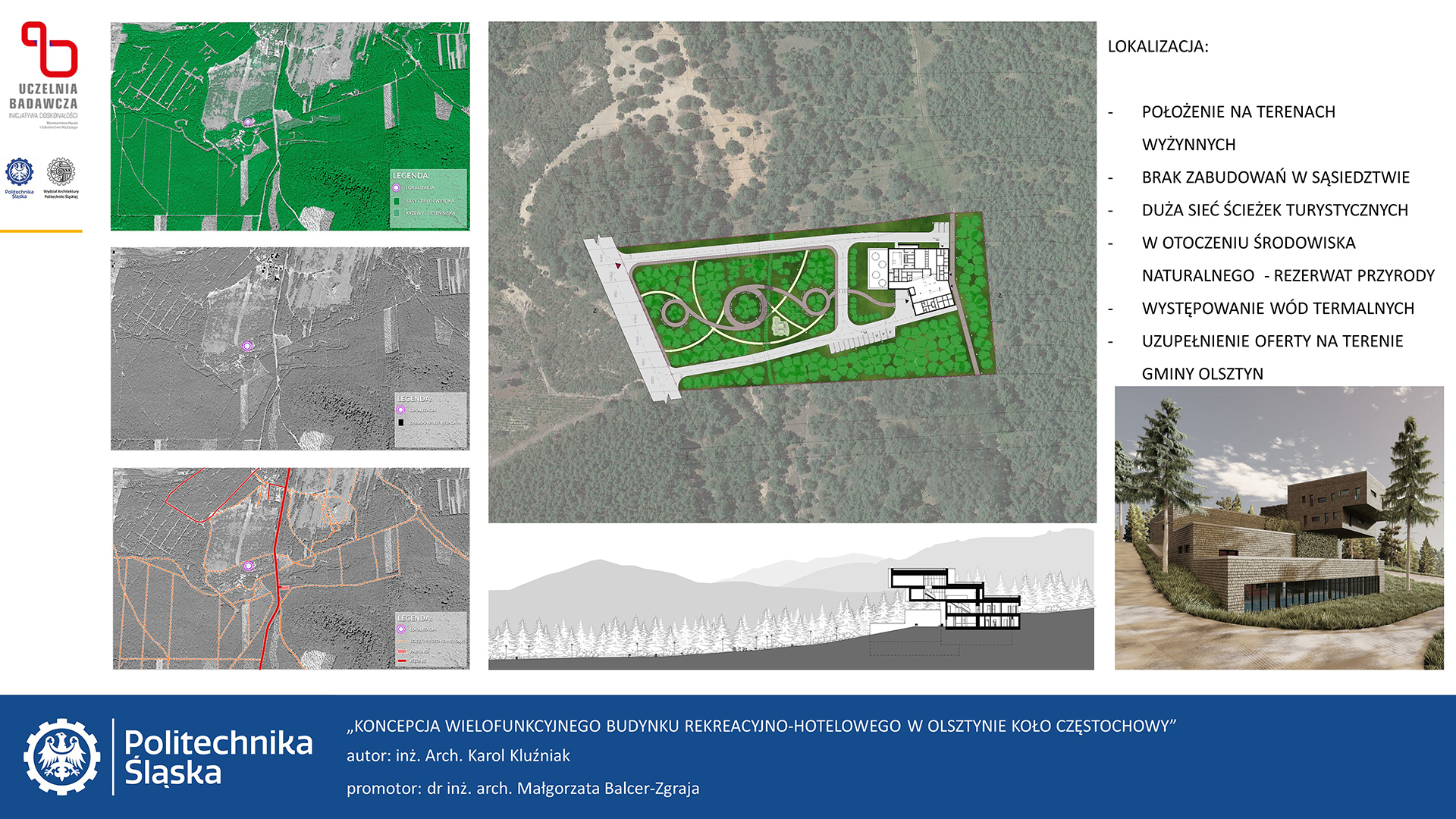The height and width of the screenshot is (819, 1456).
Task: Click the author line 'Karol Kluźniak'
Action: [458, 755]
